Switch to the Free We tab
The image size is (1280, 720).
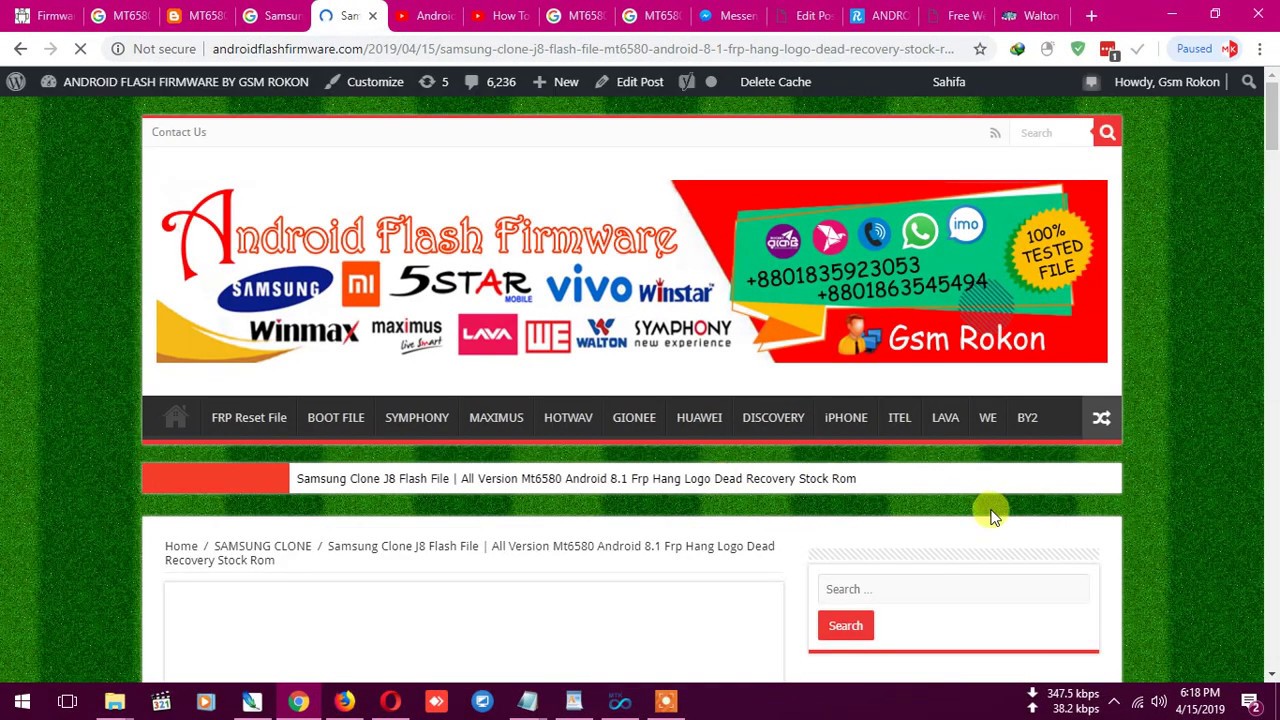point(957,16)
